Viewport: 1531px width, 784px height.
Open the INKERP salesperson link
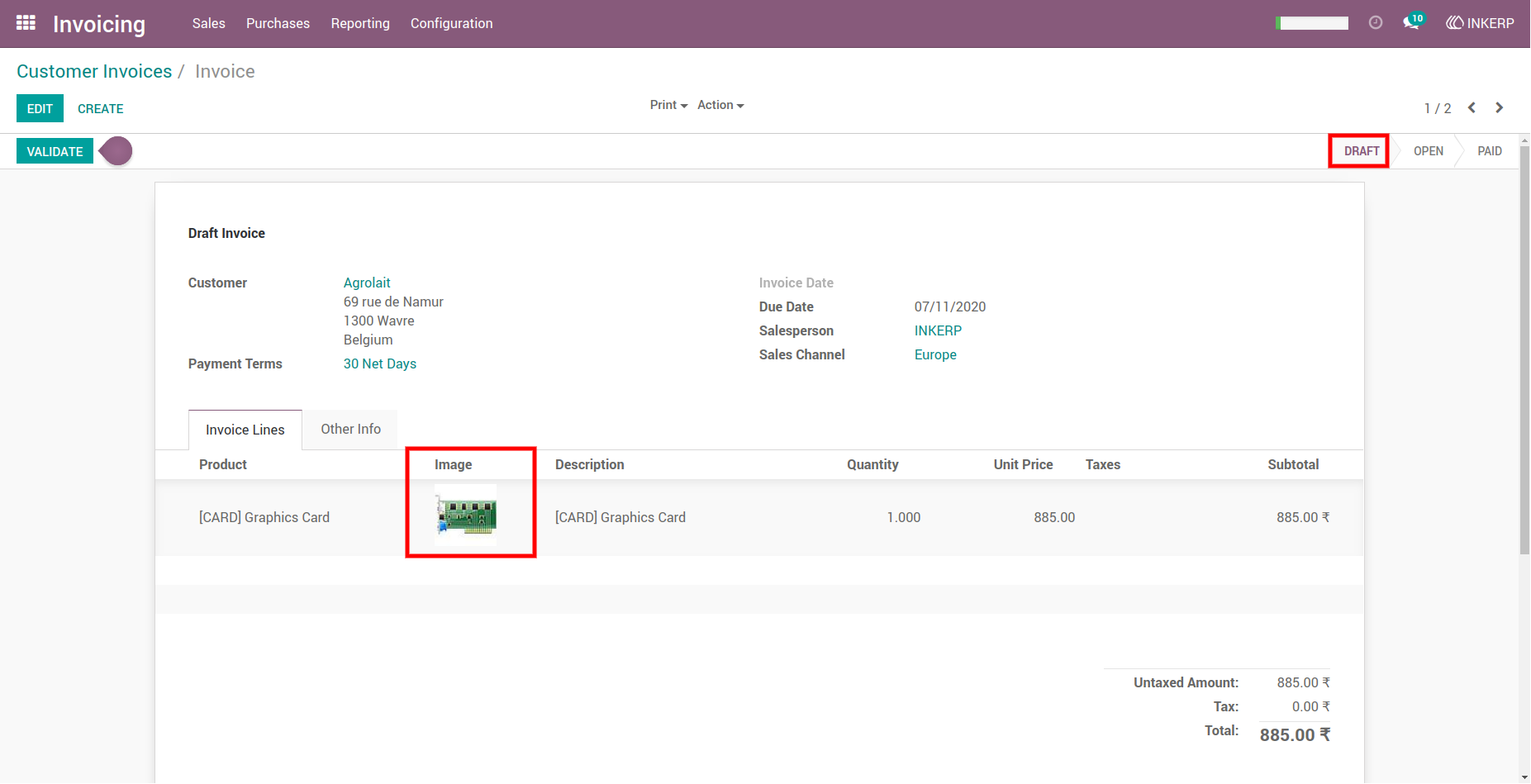[938, 330]
